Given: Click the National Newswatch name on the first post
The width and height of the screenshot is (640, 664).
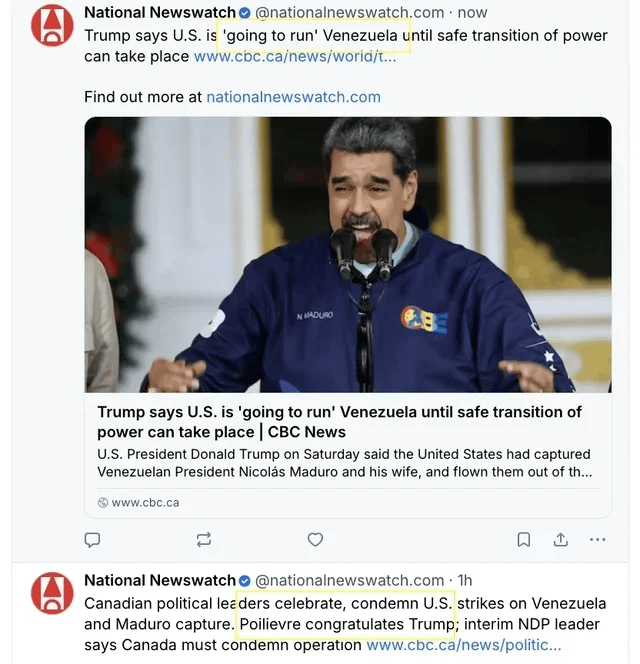Looking at the screenshot, I should 160,13.
